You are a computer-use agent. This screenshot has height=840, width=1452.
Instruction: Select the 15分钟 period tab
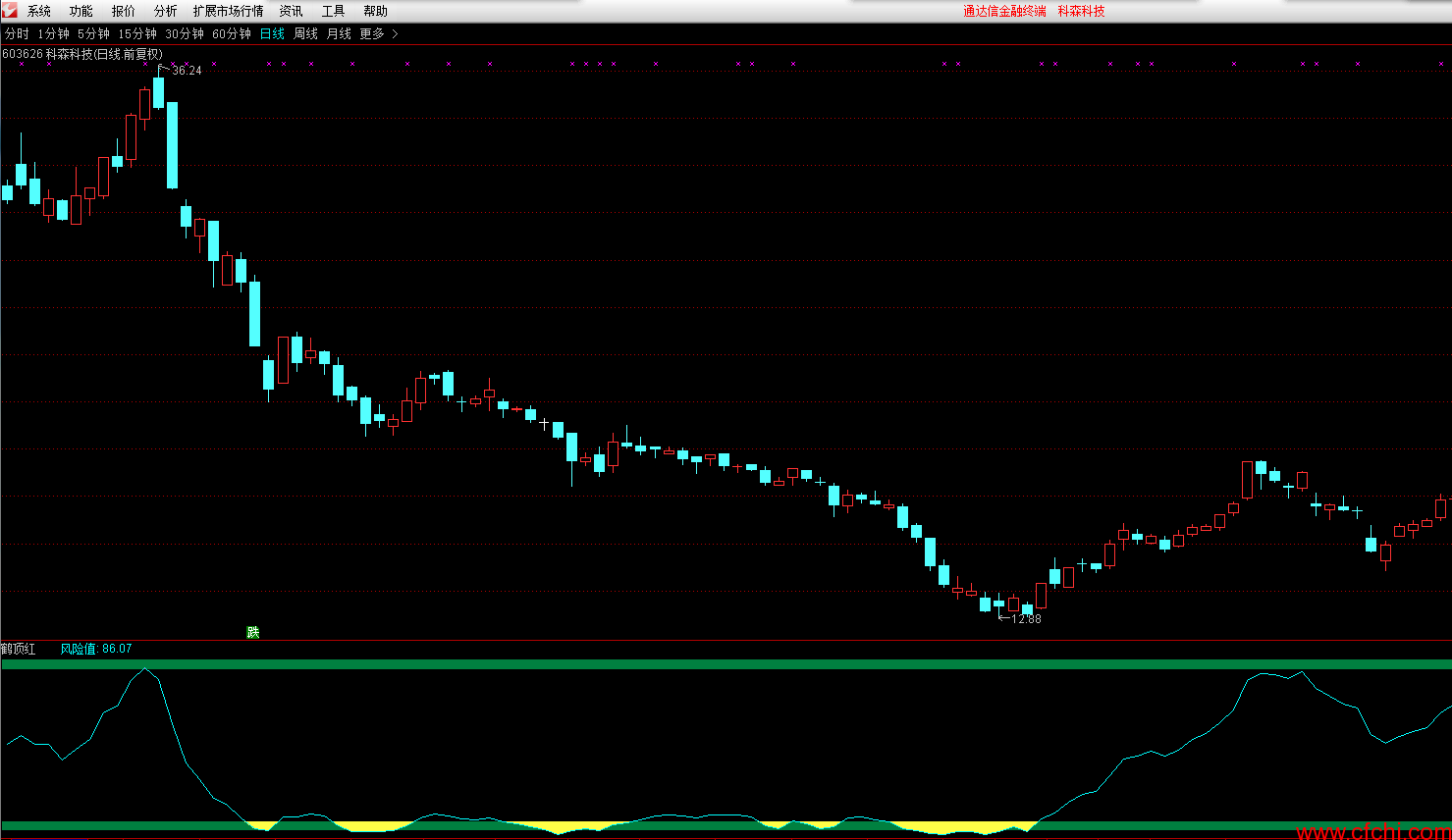pyautogui.click(x=137, y=33)
